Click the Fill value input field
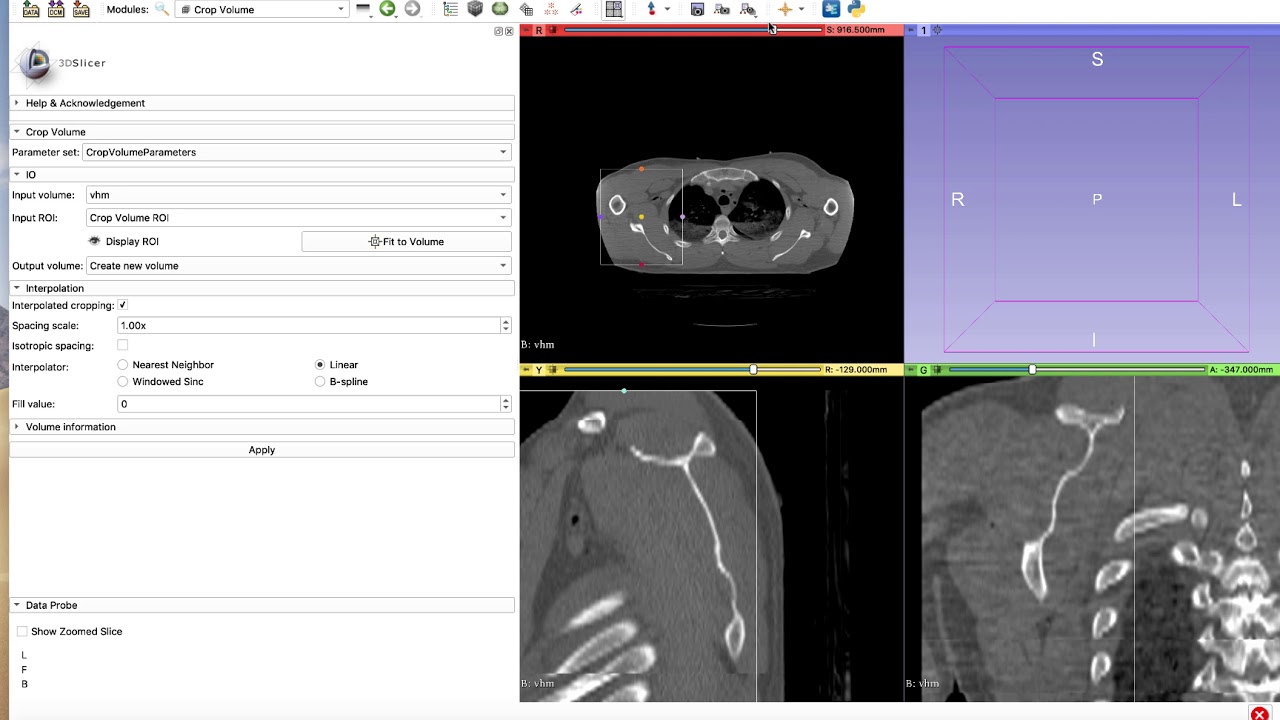1280x720 pixels. point(308,404)
